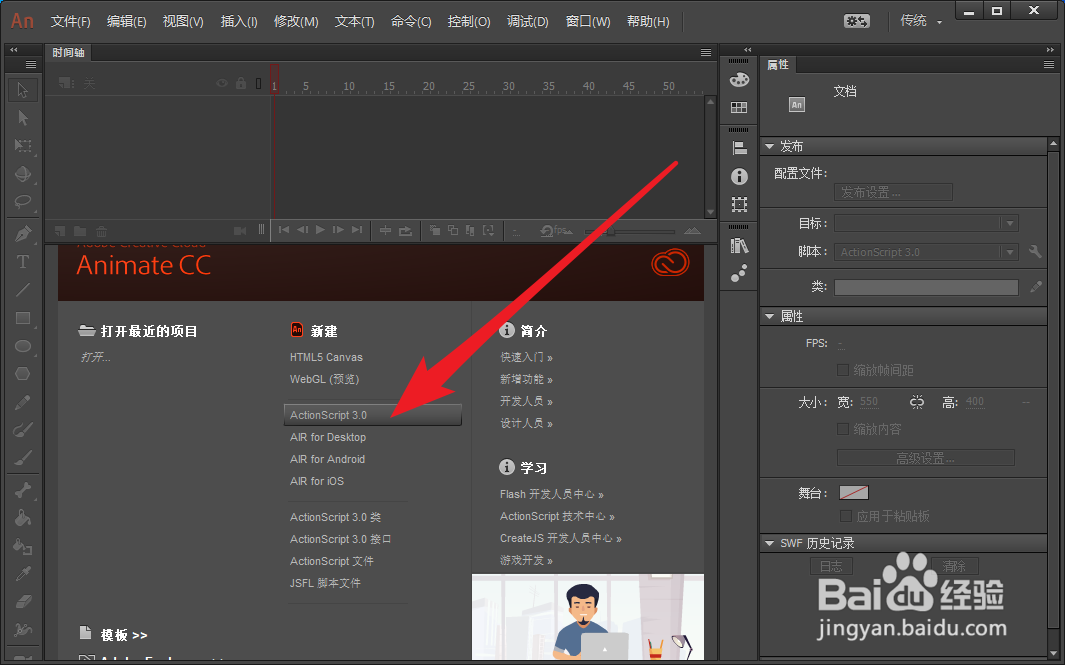Collapse the right panel dock arrows

pyautogui.click(x=1050, y=50)
